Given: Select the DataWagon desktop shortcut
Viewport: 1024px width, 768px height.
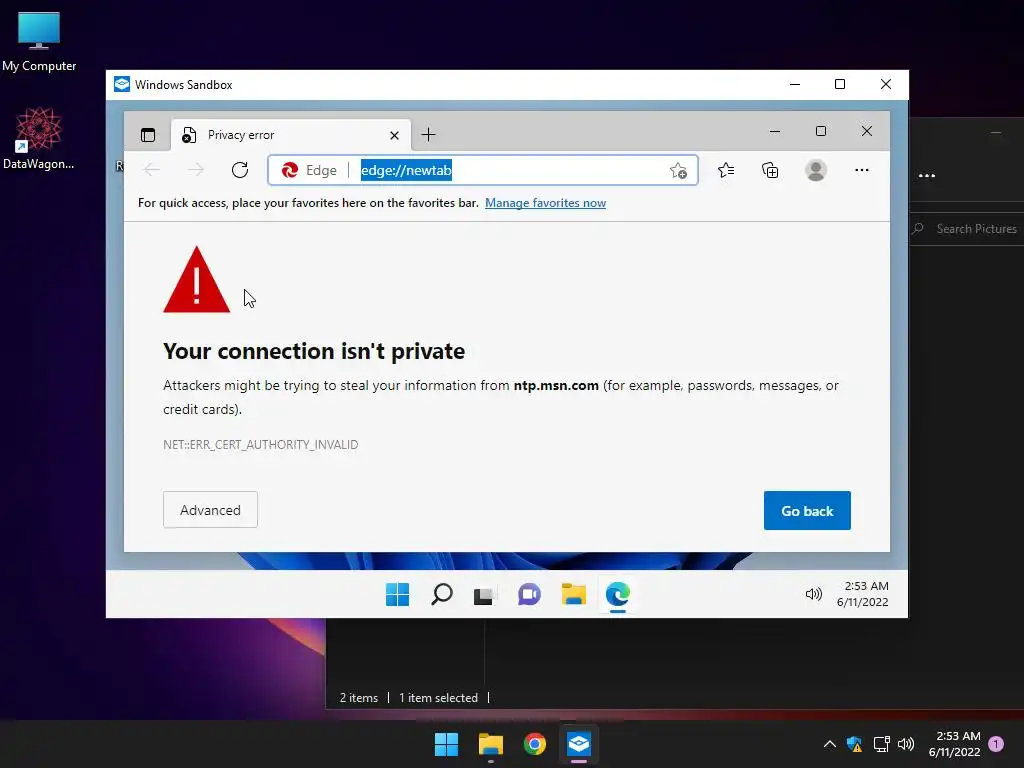Looking at the screenshot, I should coord(39,138).
